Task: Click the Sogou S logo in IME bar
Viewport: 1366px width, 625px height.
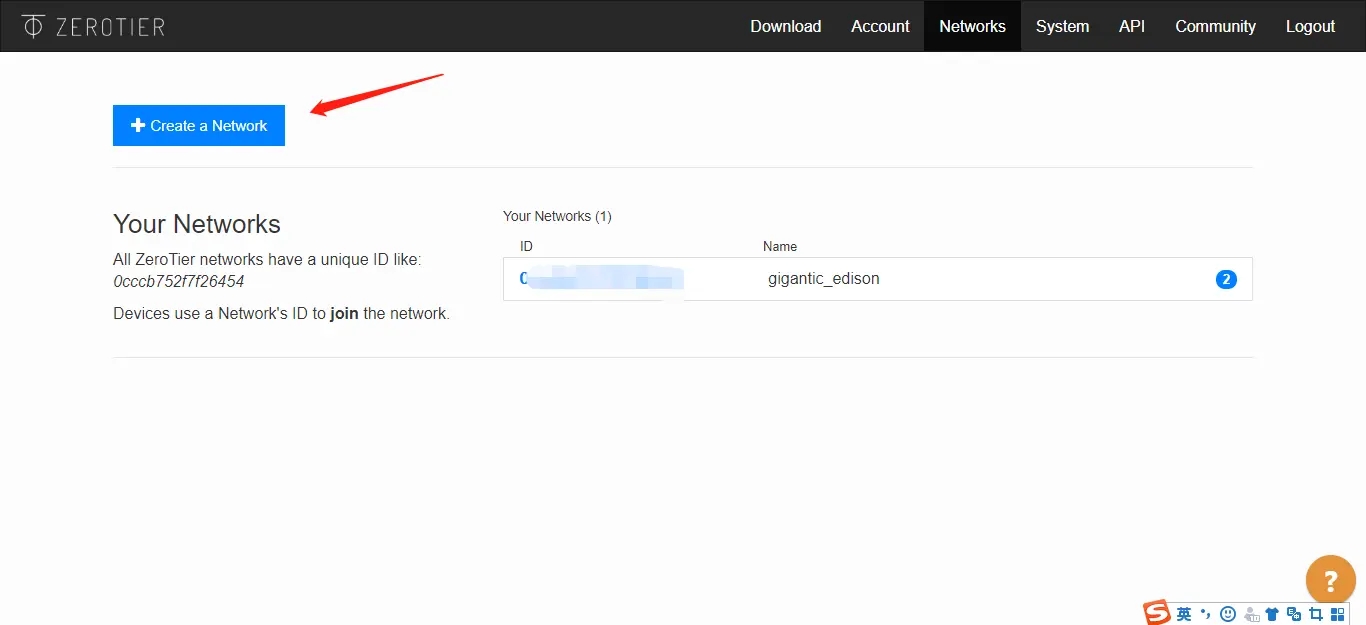Action: 1157,613
